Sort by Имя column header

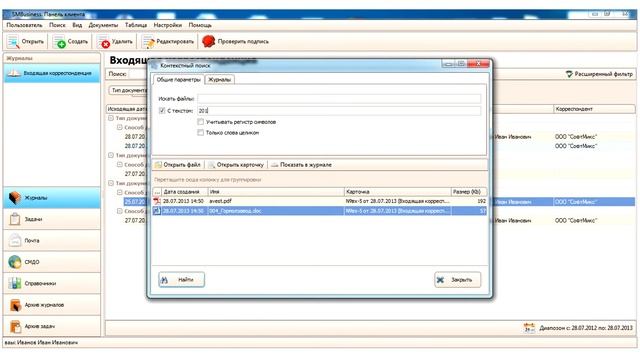pos(276,191)
